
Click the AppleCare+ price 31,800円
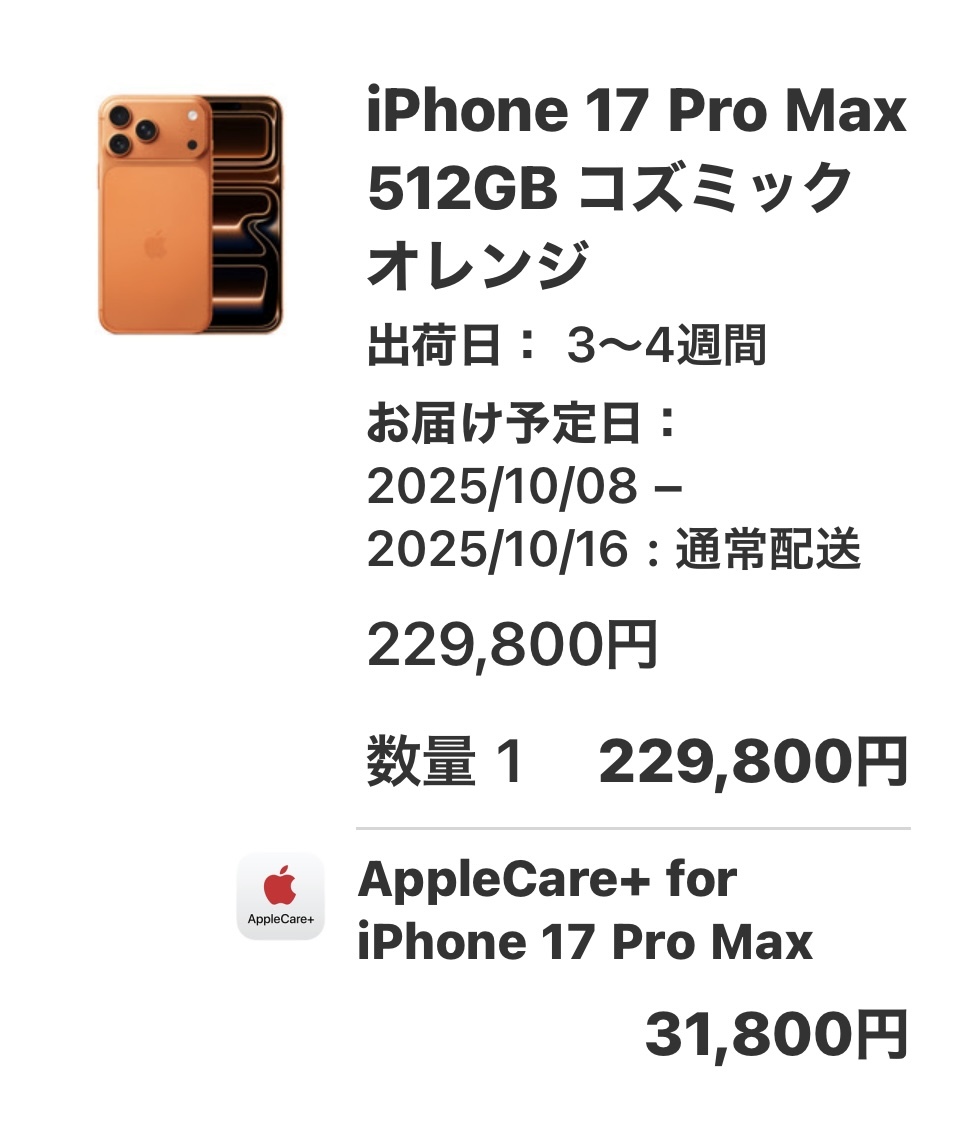(x=776, y=1035)
